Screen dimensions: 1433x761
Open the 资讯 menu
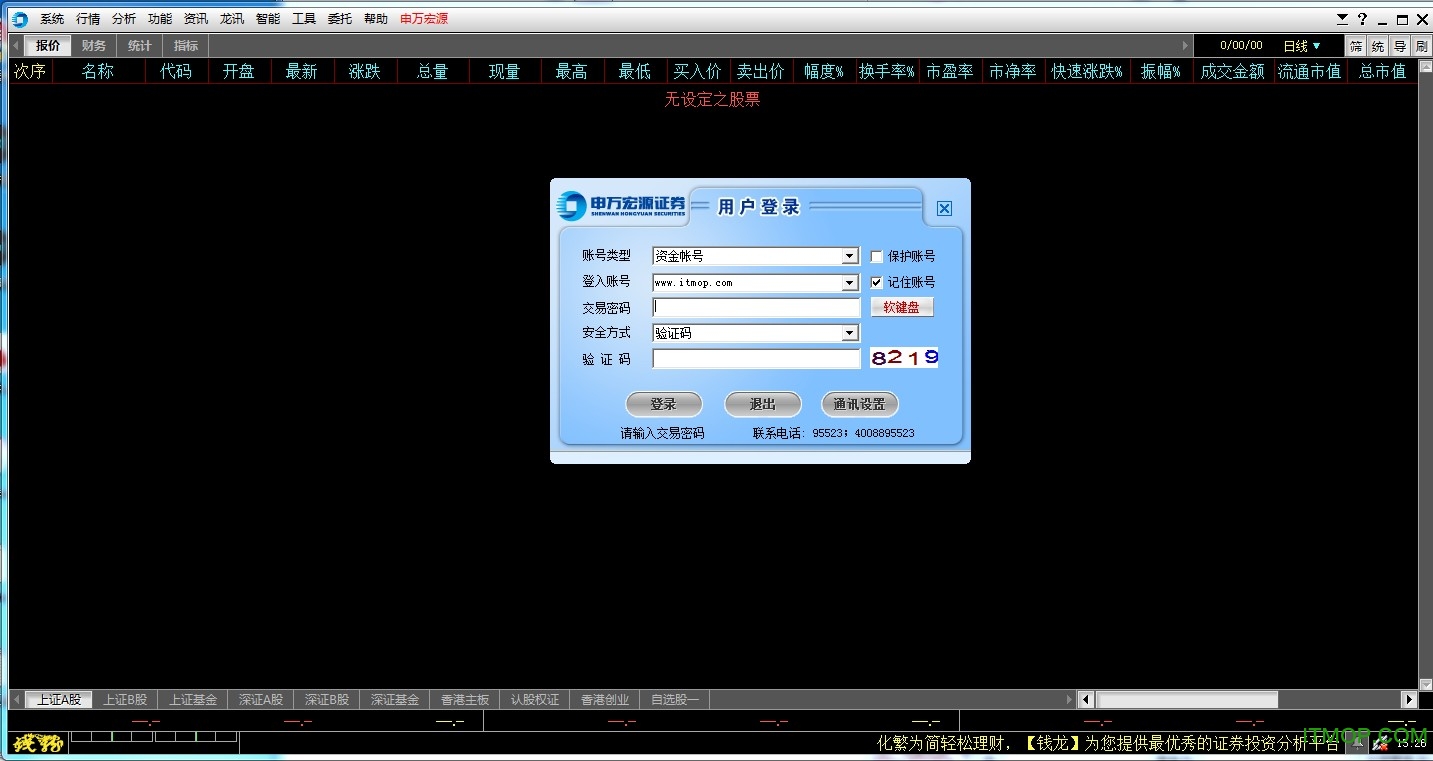coord(196,19)
